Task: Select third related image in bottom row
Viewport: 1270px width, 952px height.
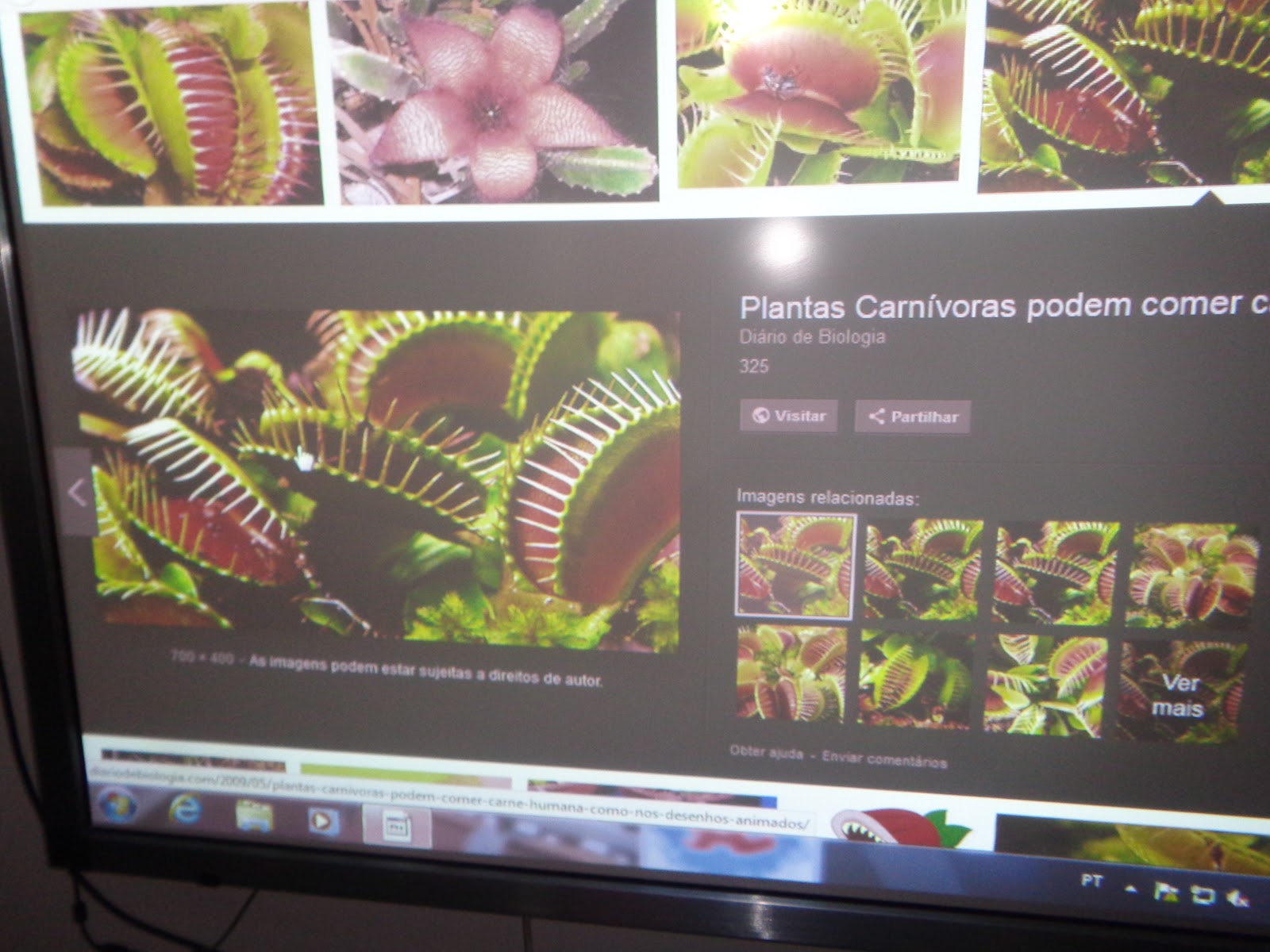Action: point(1045,685)
